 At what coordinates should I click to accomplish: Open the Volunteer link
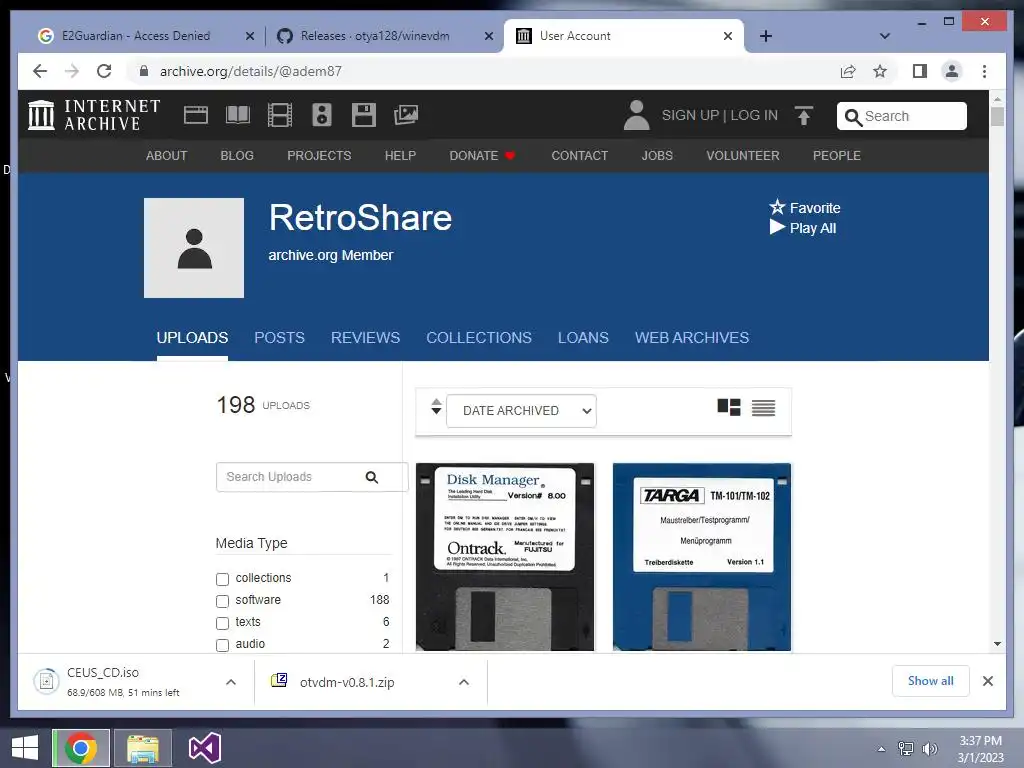point(743,155)
